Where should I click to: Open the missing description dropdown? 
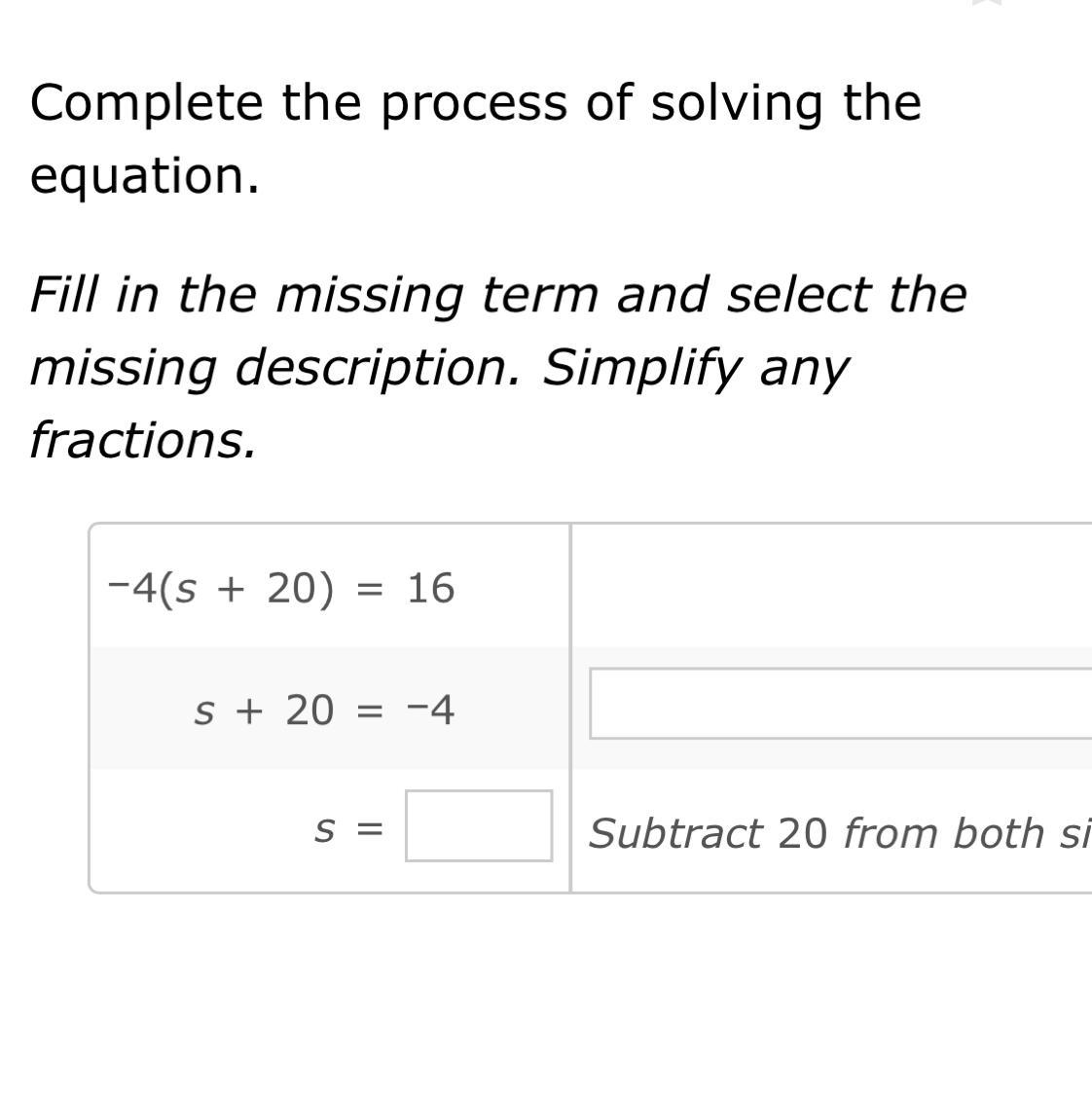click(840, 704)
